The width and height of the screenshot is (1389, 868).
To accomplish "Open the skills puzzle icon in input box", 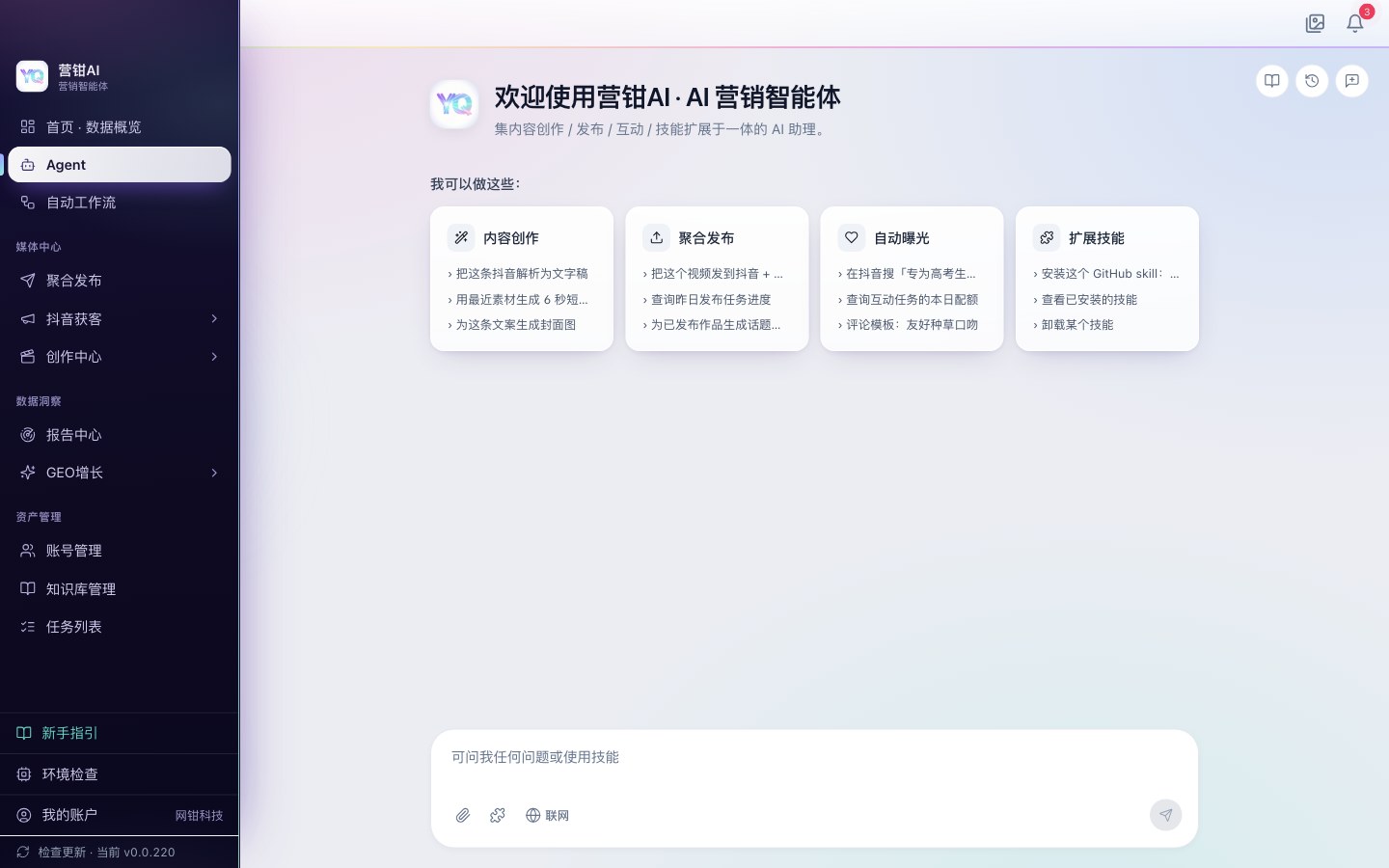I will (x=498, y=815).
